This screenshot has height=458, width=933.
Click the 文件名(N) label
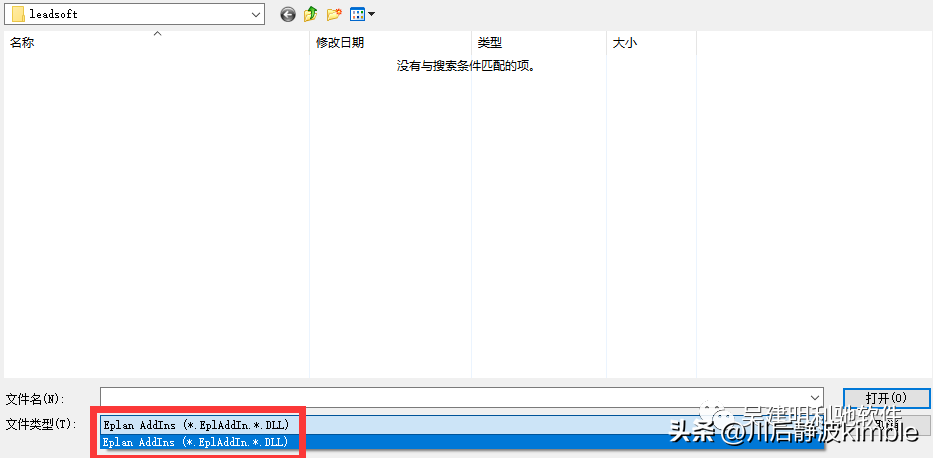pos(35,399)
